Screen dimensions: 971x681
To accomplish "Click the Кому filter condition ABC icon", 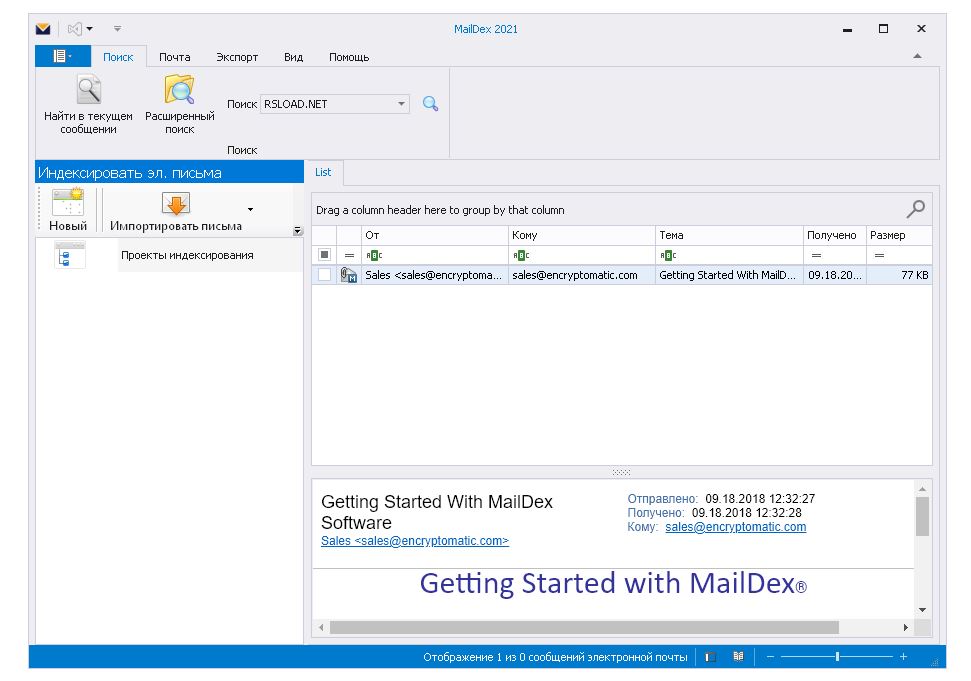I will tap(521, 255).
